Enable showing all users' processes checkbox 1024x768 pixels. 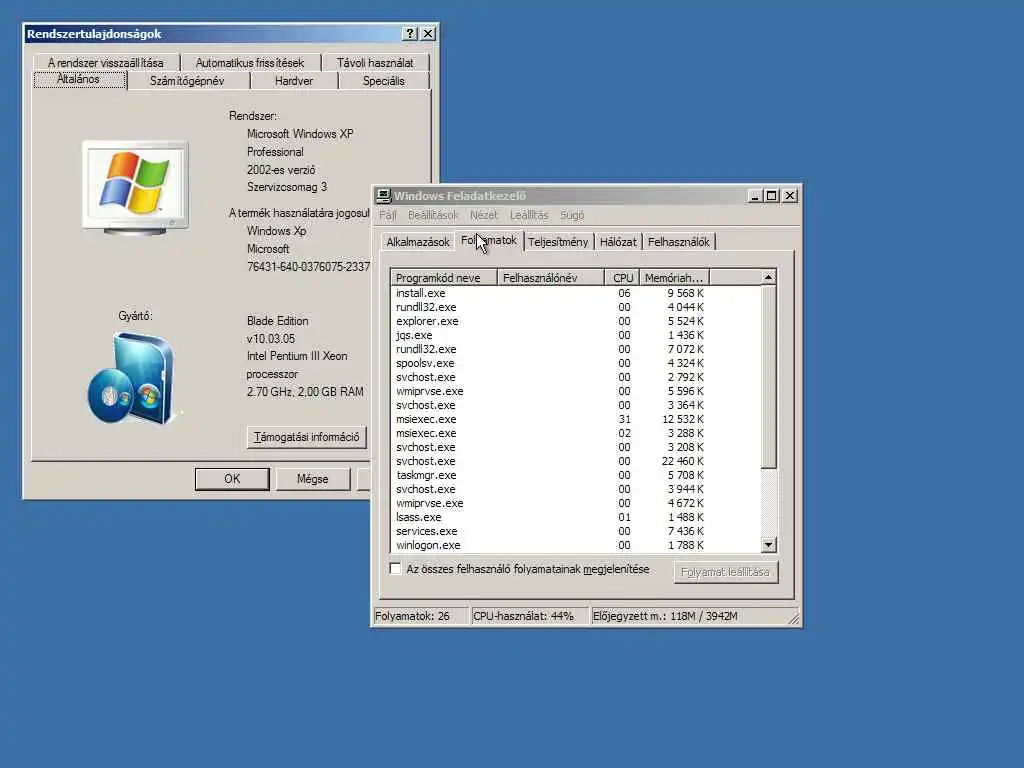tap(395, 569)
